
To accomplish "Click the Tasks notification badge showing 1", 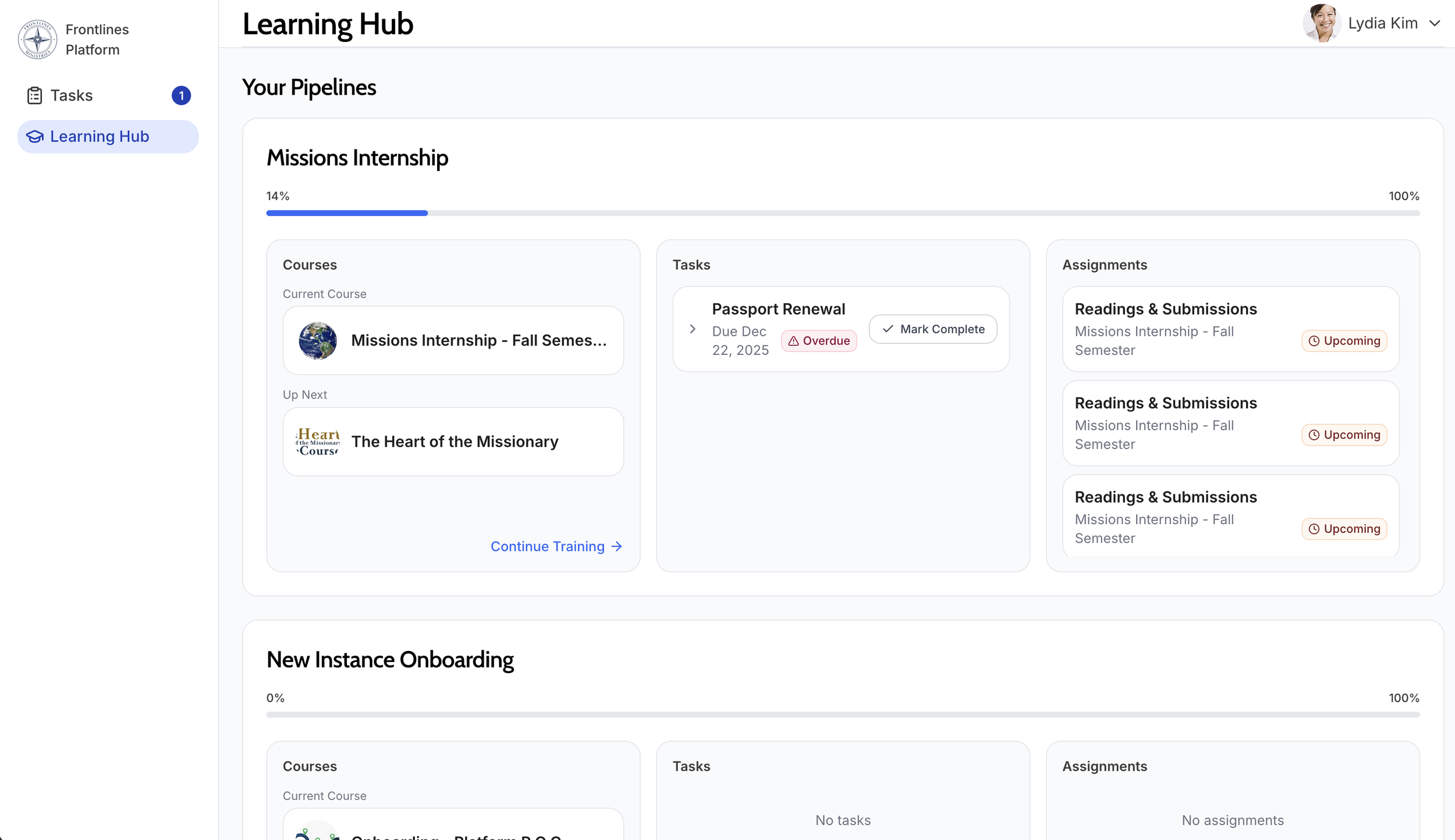I will point(181,95).
